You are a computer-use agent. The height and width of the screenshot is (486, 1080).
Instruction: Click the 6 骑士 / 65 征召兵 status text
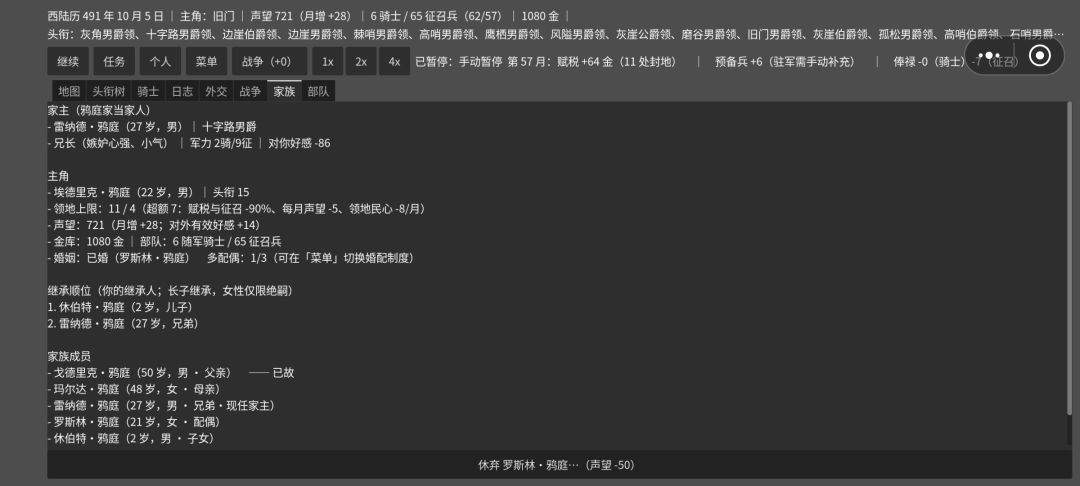pyautogui.click(x=437, y=16)
